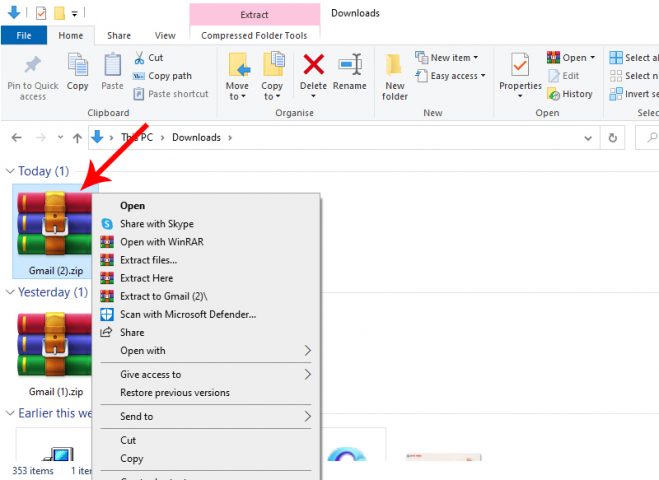Click Paste shortcut in the ribbon
The image size is (659, 480).
[x=171, y=94]
